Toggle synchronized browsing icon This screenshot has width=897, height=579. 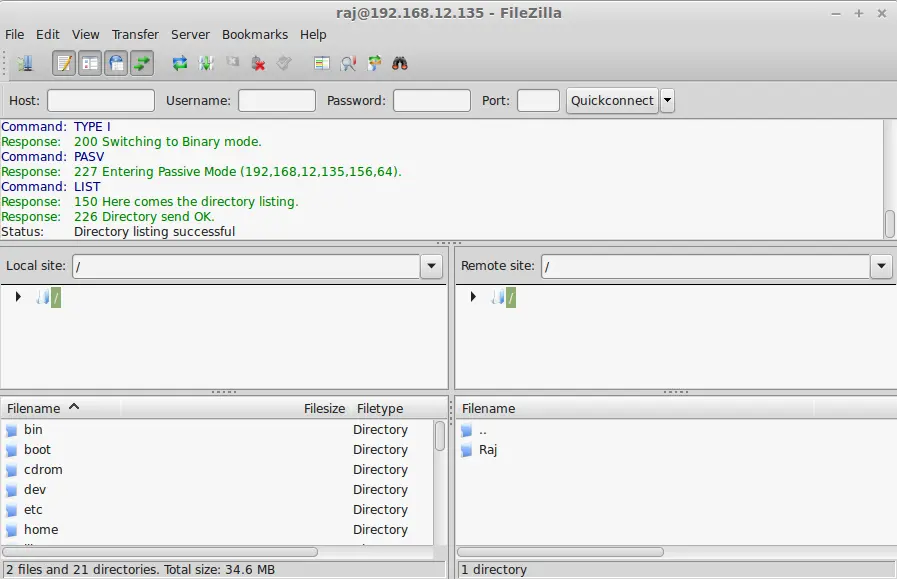[x=374, y=63]
